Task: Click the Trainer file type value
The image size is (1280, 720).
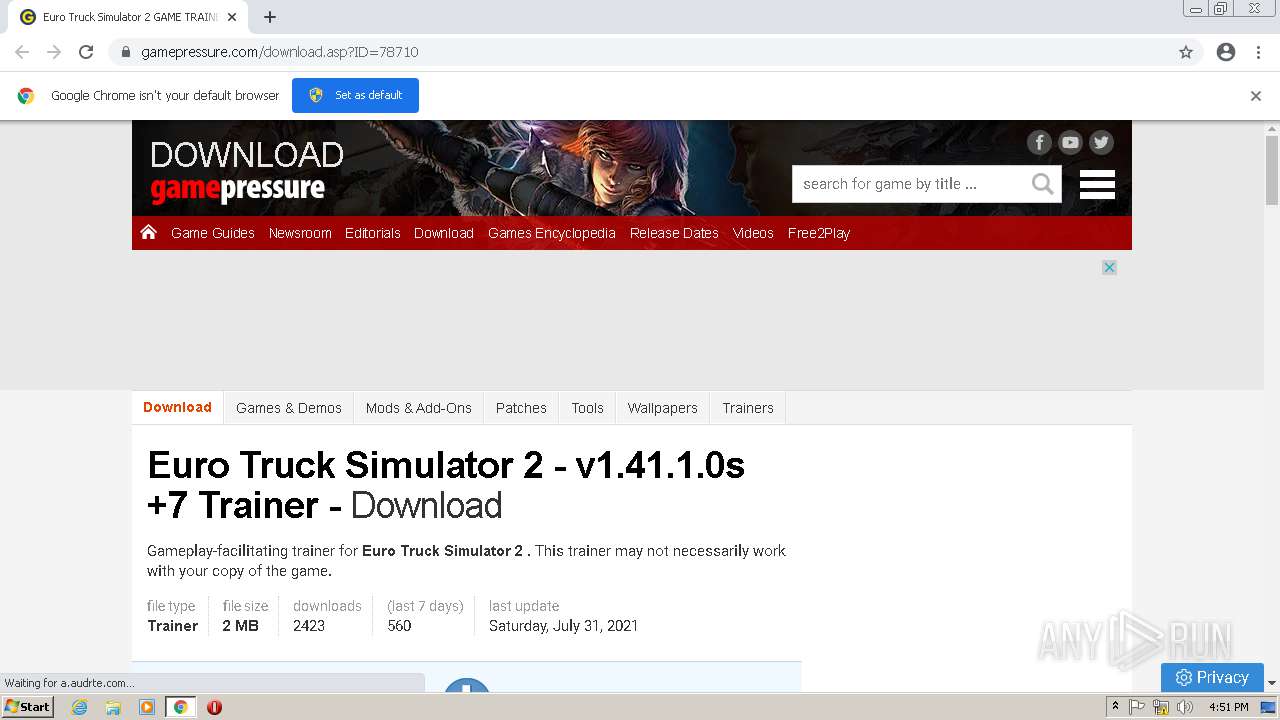Action: [x=173, y=626]
